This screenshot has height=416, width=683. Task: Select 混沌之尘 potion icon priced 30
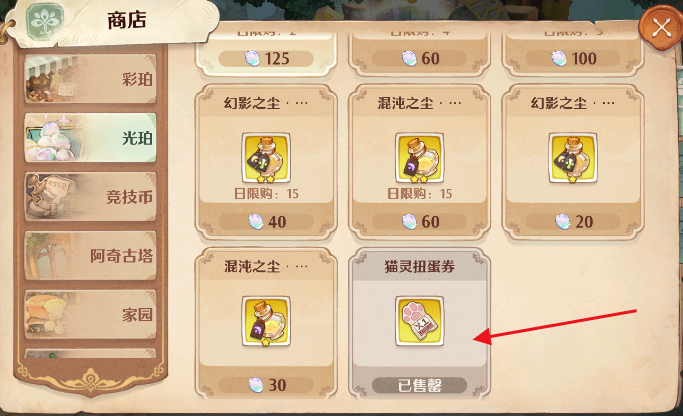pos(266,321)
